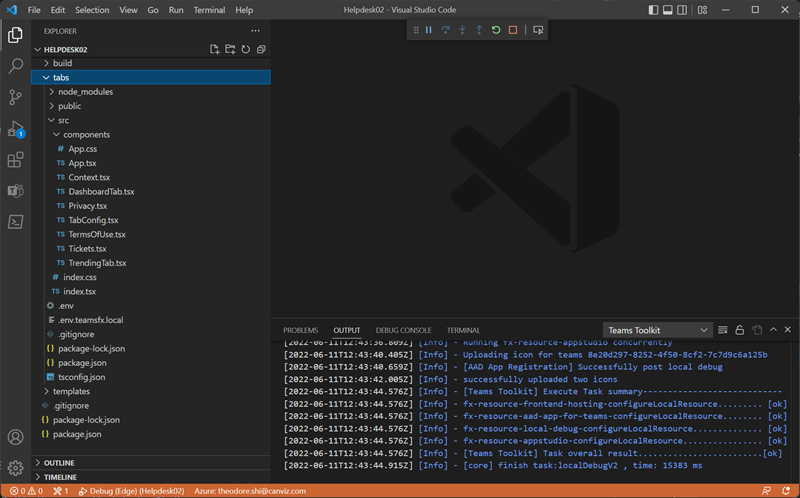The width and height of the screenshot is (800, 498).
Task: Expand the templates folder
Action: [151, 391]
